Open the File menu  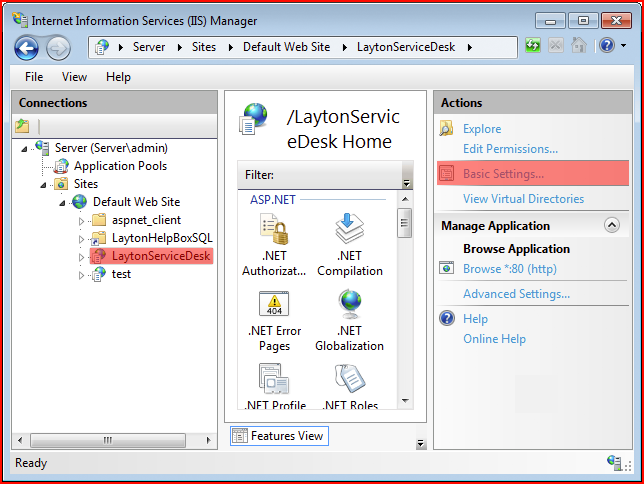[34, 77]
